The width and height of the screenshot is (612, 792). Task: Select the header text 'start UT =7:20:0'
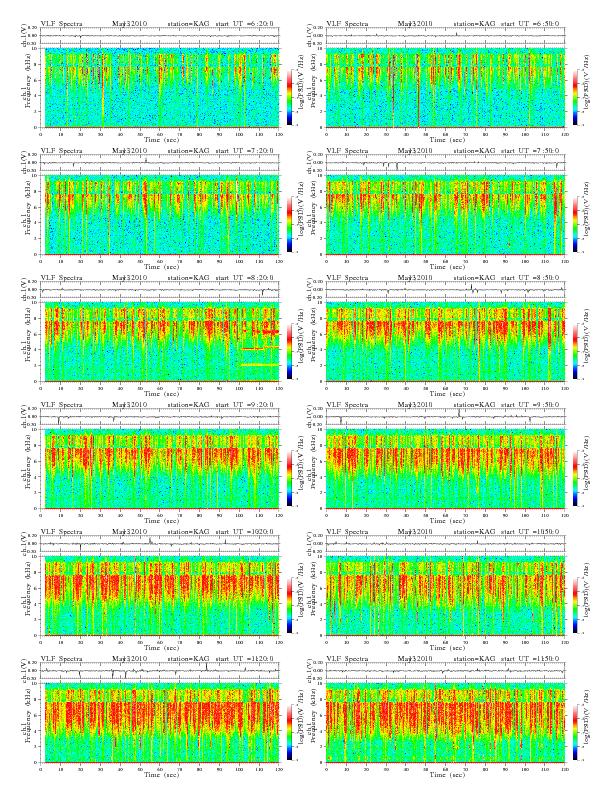pyautogui.click(x=245, y=151)
